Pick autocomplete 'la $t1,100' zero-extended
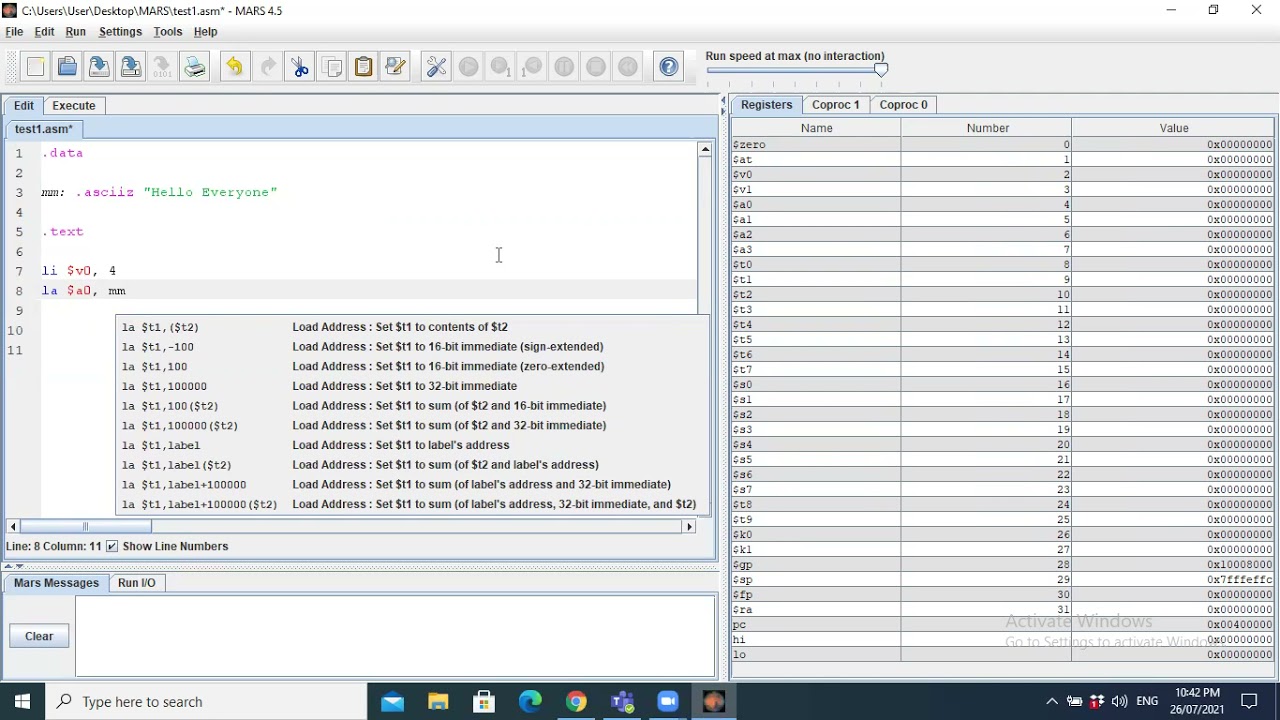Screen dimensions: 1280x720 point(410,366)
